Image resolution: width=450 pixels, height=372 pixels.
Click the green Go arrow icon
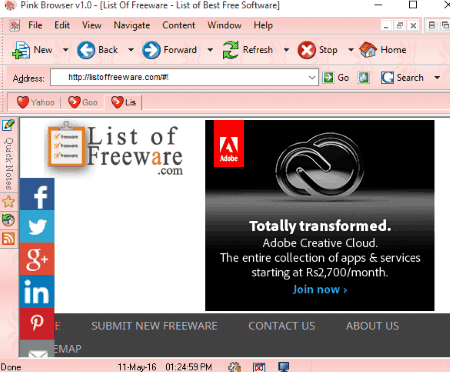click(328, 78)
